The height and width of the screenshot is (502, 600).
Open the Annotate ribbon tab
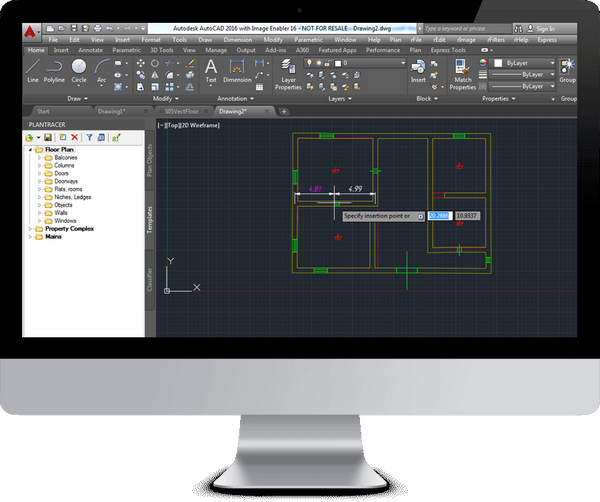click(90, 50)
